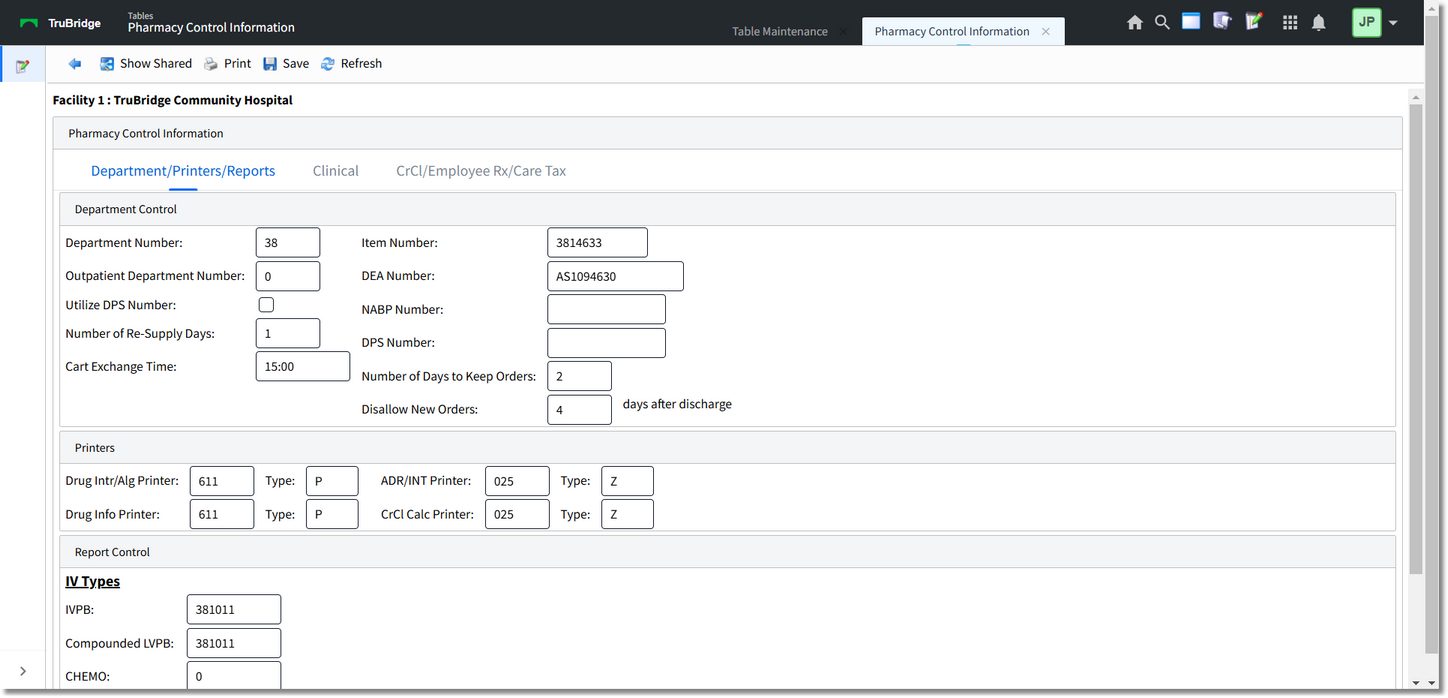Click the JP user avatar

click(x=1366, y=22)
